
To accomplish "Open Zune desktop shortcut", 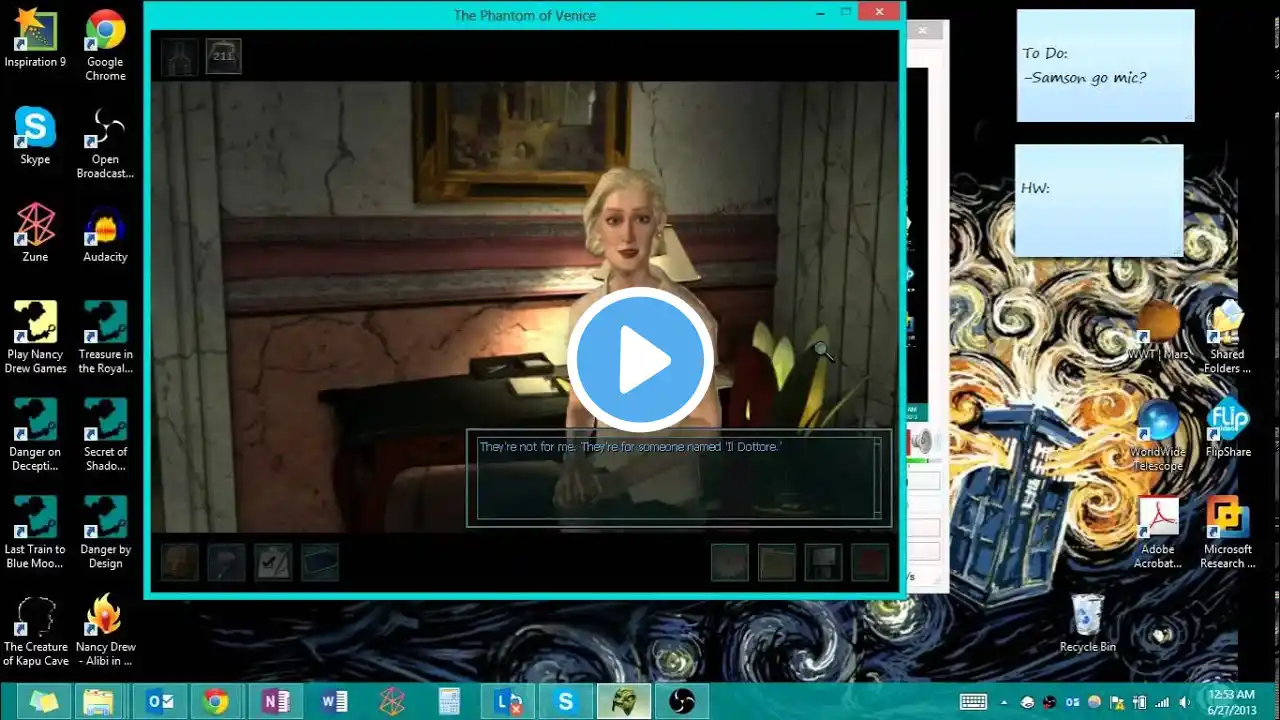I will [x=35, y=234].
